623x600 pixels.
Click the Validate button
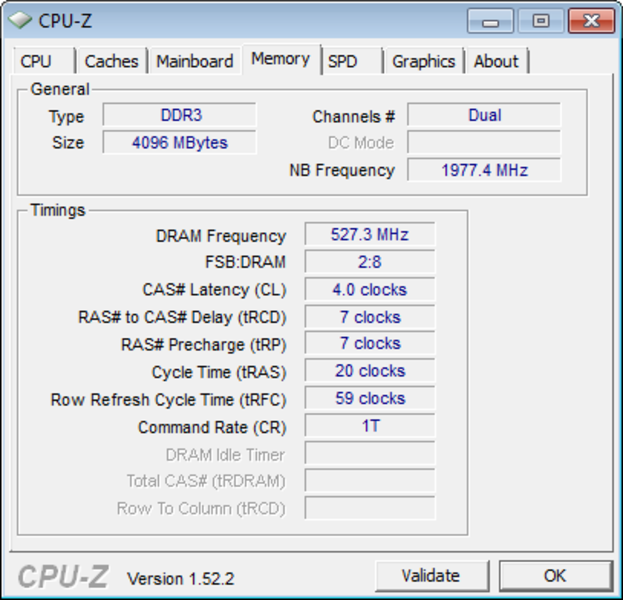pos(431,575)
